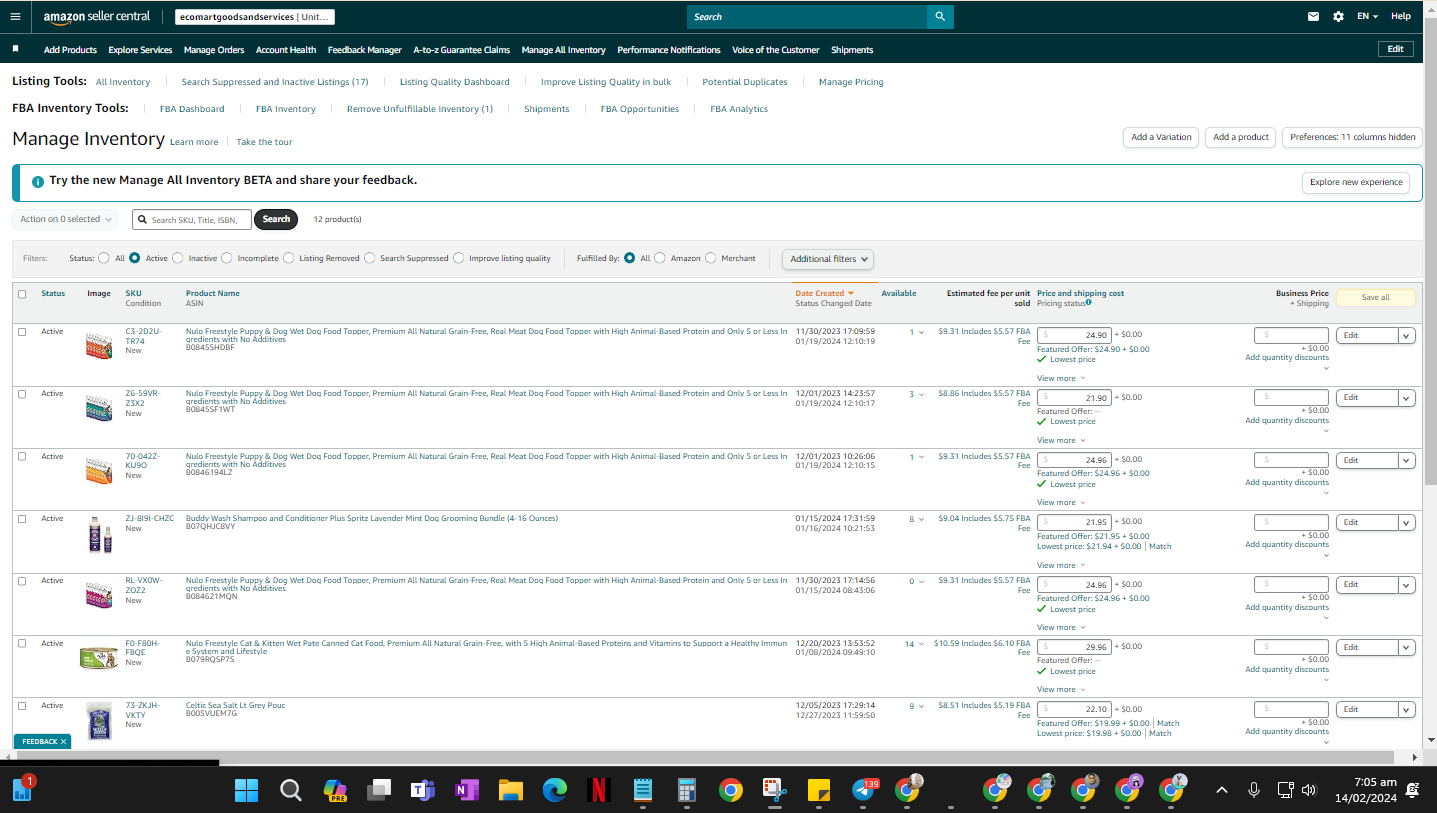
Task: Open the messages envelope icon
Action: click(x=1314, y=16)
